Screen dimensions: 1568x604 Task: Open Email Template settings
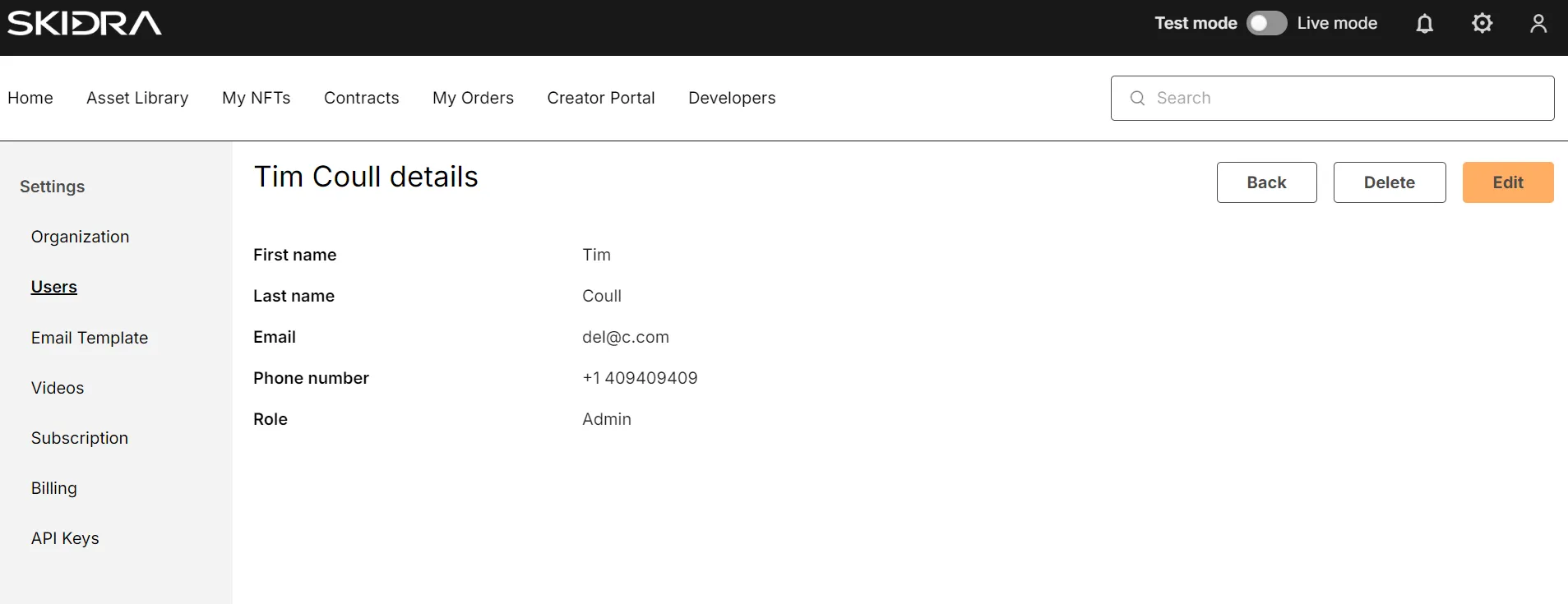pos(90,338)
